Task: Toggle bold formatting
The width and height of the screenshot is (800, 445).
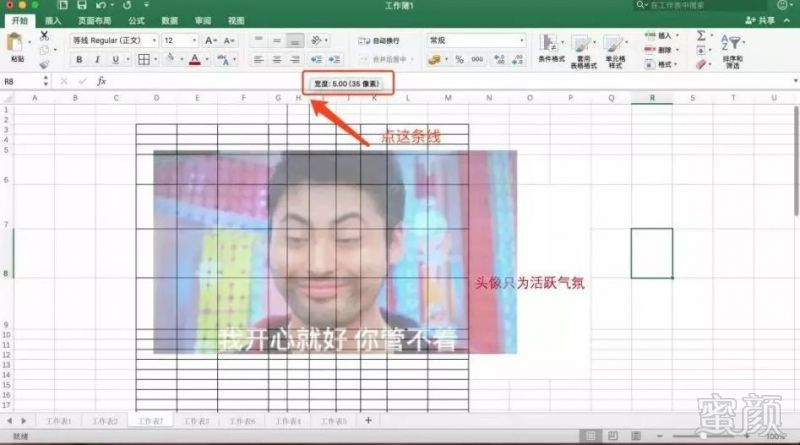Action: pos(79,60)
